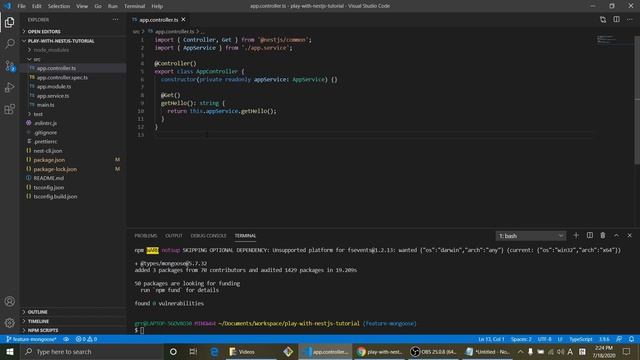Expand the Outline section
Image resolution: width=640 pixels, height=360 pixels.
(73, 312)
